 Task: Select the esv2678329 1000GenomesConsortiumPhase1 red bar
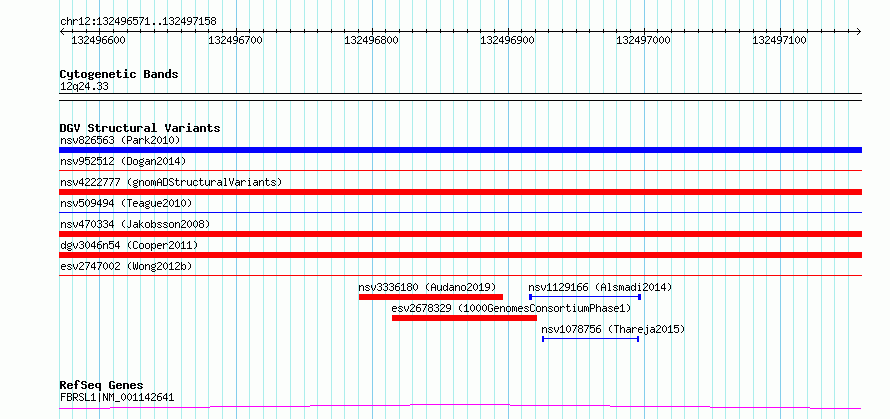tap(464, 318)
